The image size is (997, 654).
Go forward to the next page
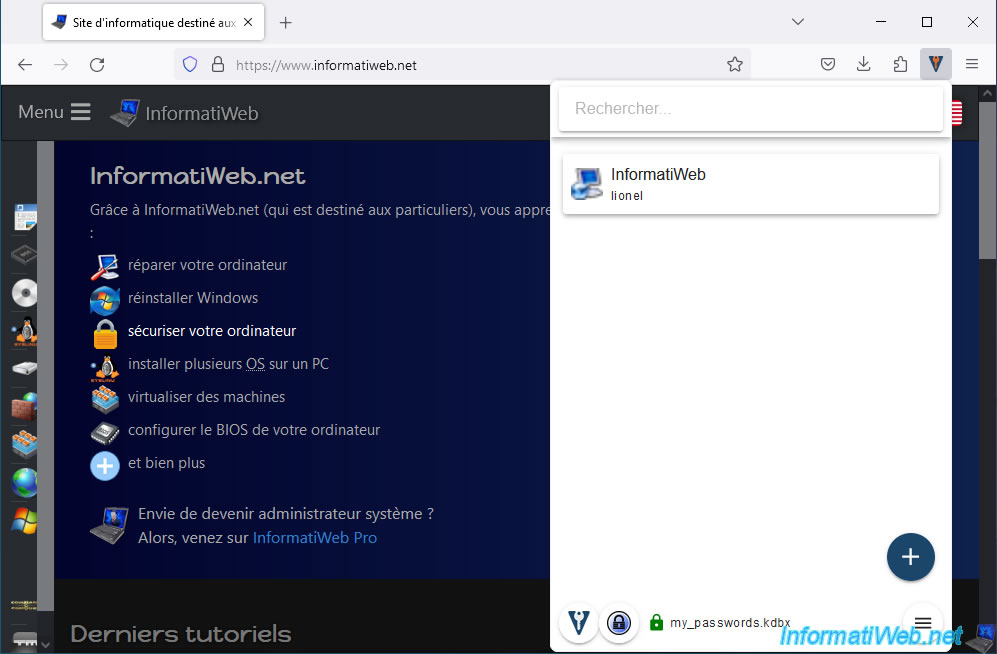point(61,64)
